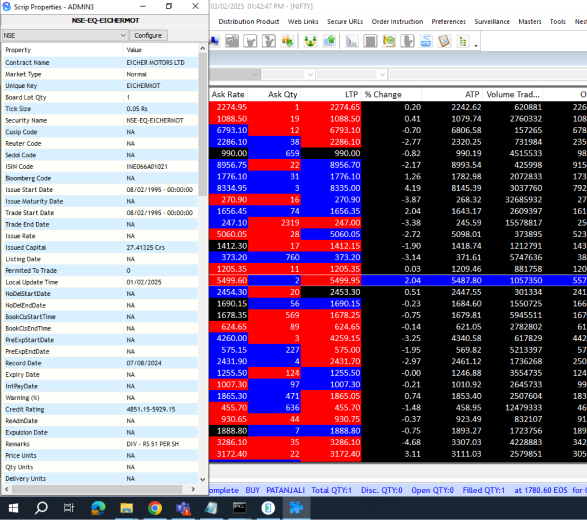The width and height of the screenshot is (587, 520).
Task: Select the Contract Name property row
Action: pyautogui.click(x=100, y=63)
